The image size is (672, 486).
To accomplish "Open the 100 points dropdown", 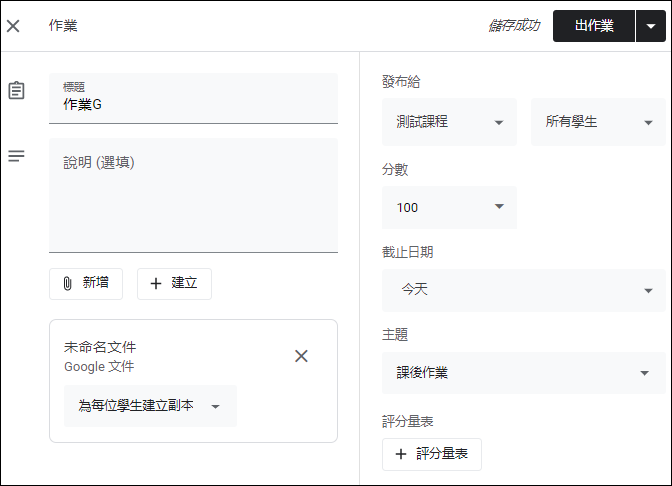I will (449, 207).
